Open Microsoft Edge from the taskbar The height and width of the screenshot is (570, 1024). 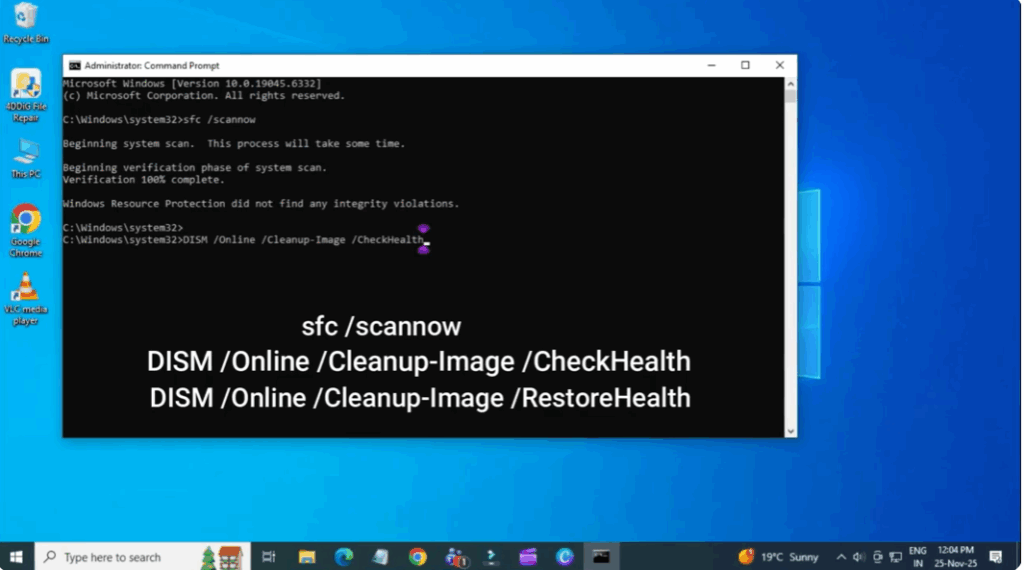344,557
